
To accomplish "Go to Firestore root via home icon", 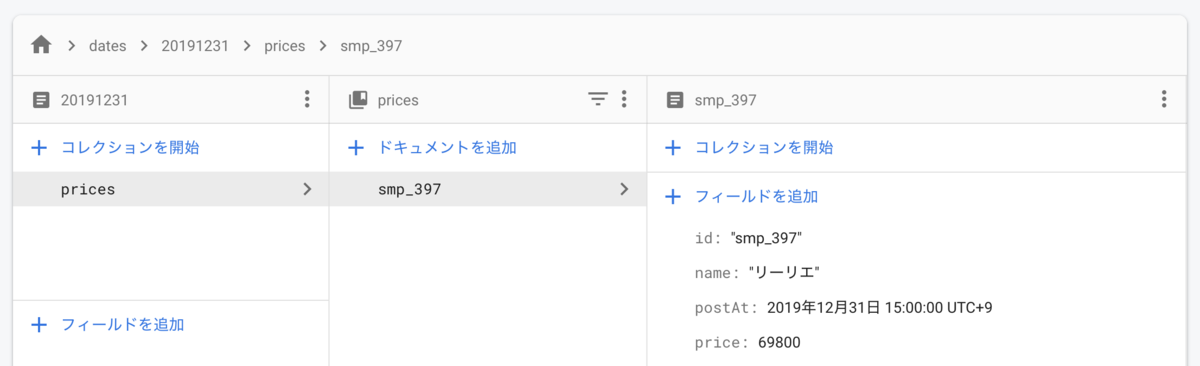I will pyautogui.click(x=41, y=45).
